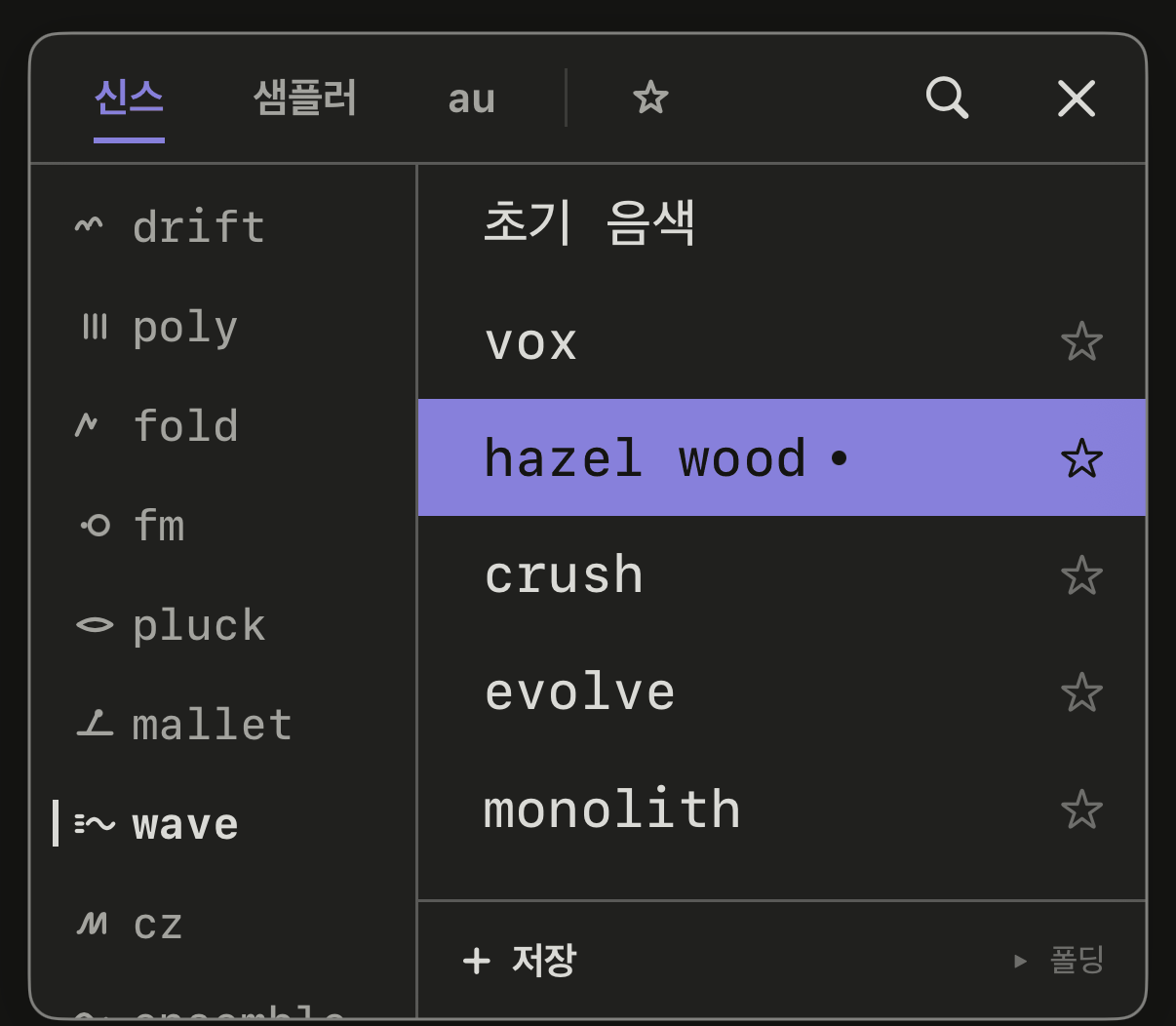Select the mallet synth icon
Screen dimensions: 1176x1026
(x=95, y=724)
